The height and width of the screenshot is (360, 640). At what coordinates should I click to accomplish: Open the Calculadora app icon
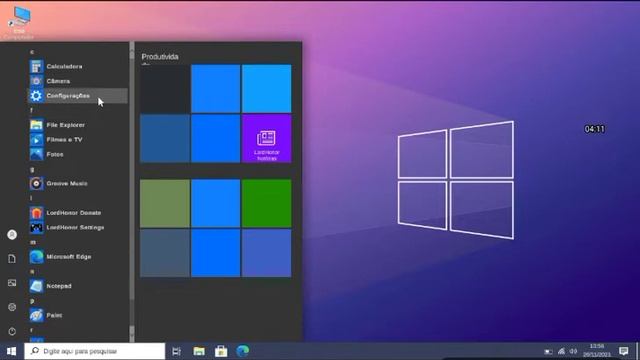pos(36,66)
